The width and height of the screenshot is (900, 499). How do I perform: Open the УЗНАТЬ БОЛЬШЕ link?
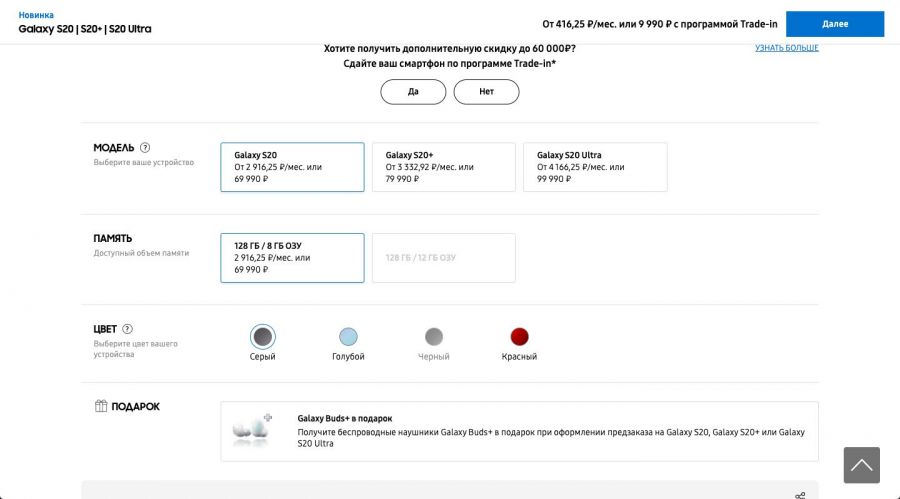coord(787,48)
